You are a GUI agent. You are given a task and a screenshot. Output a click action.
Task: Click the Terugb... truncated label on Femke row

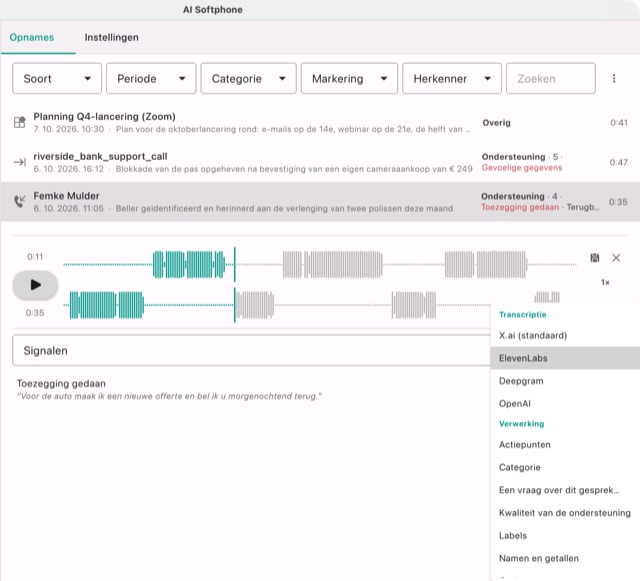[583, 207]
